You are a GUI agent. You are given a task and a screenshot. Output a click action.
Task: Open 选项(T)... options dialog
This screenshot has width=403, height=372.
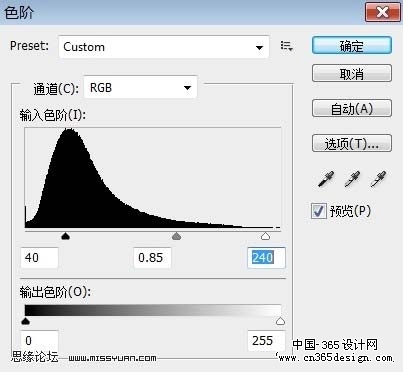(x=352, y=143)
